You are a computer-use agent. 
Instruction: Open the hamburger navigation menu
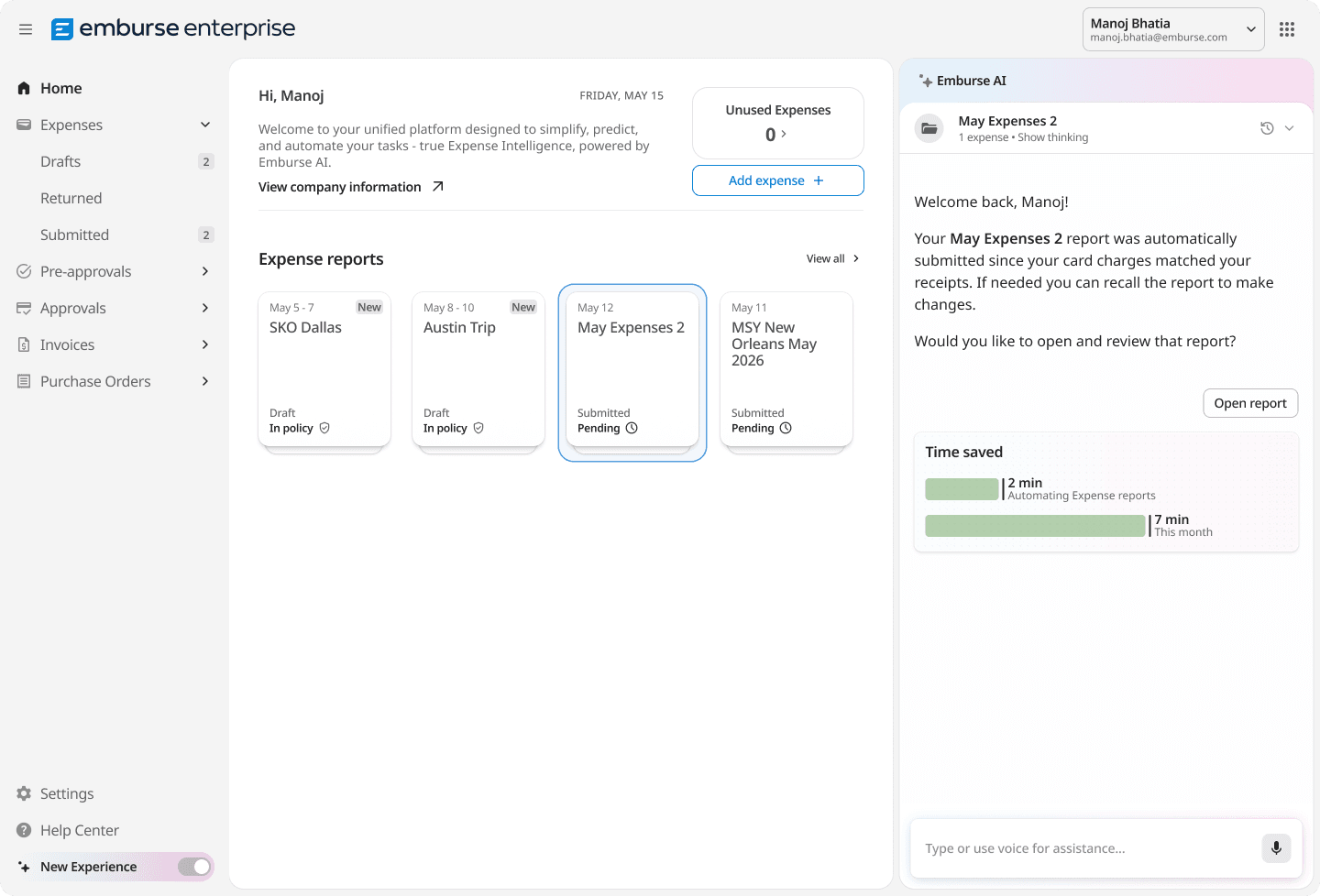click(26, 29)
